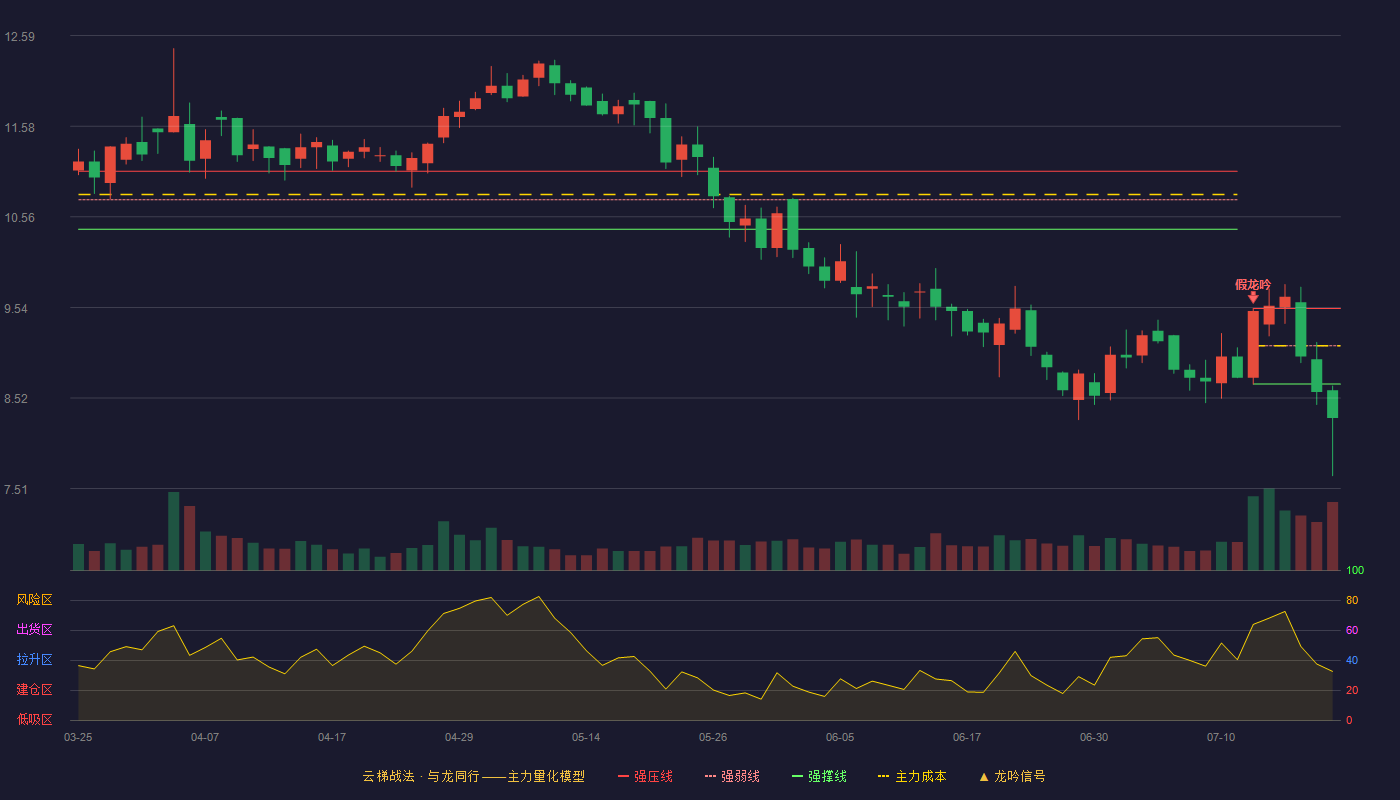Click the 11.58 price axis label

click(20, 128)
